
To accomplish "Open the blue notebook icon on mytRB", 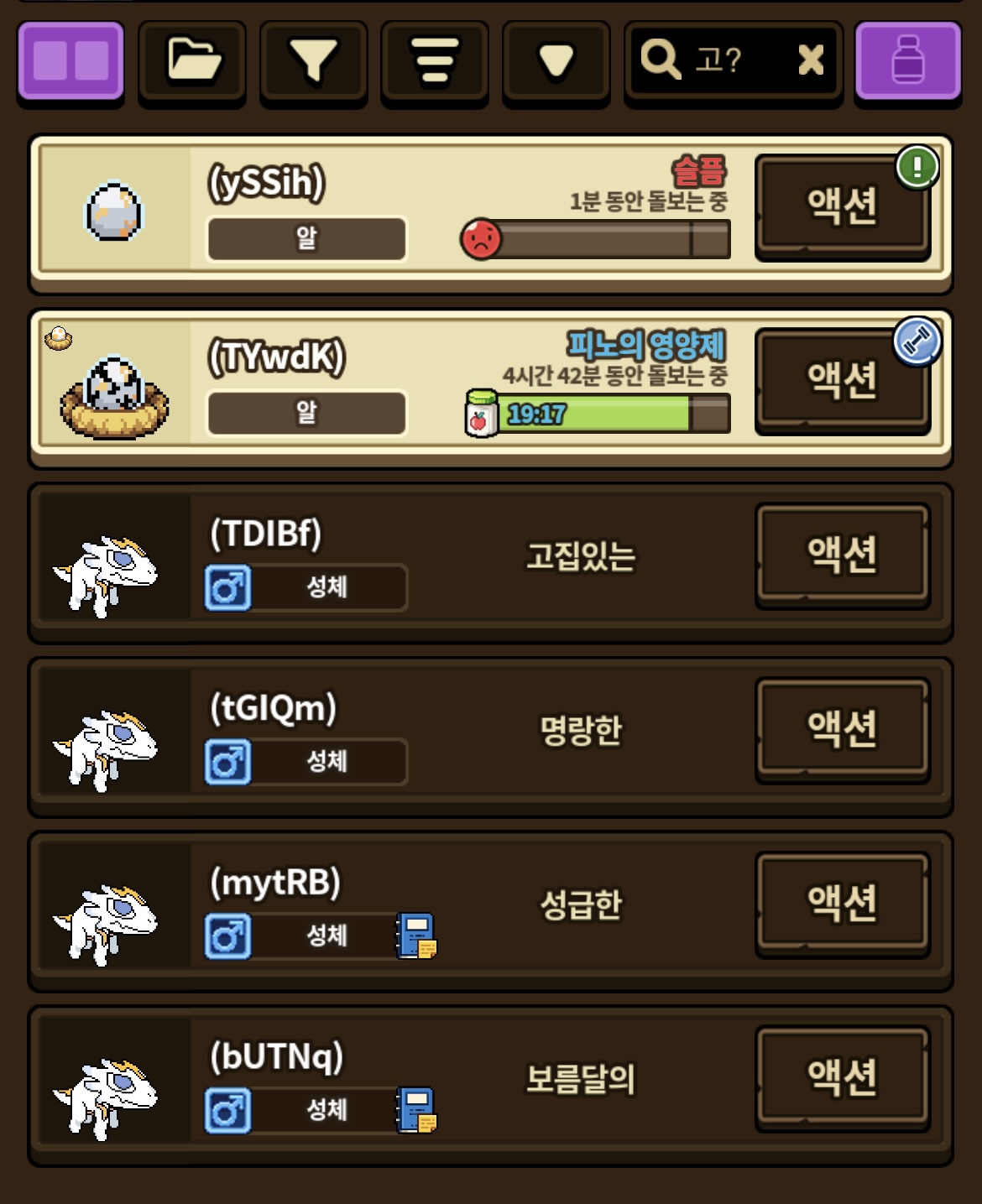I will pyautogui.click(x=416, y=936).
